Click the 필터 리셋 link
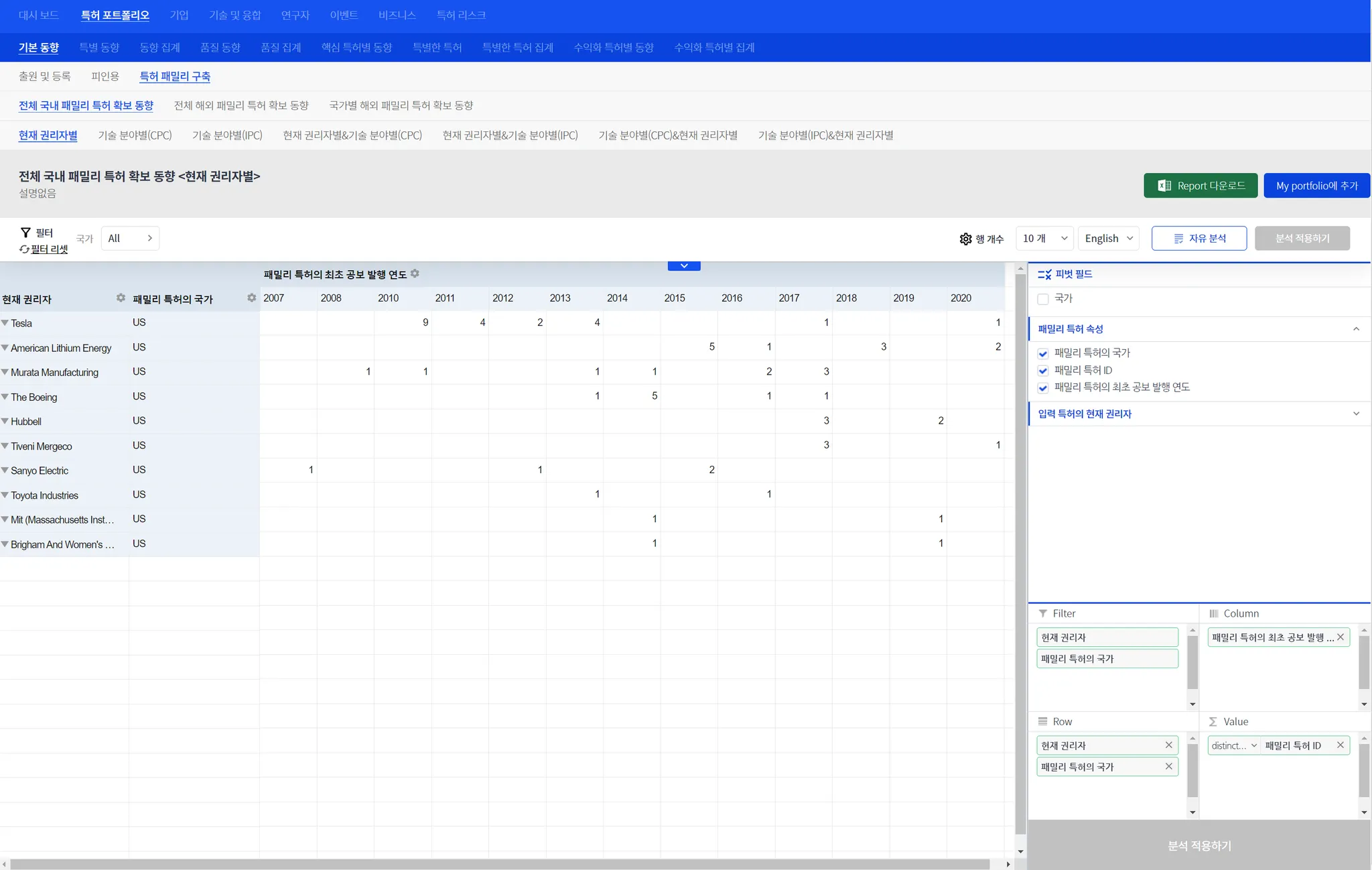 click(49, 249)
